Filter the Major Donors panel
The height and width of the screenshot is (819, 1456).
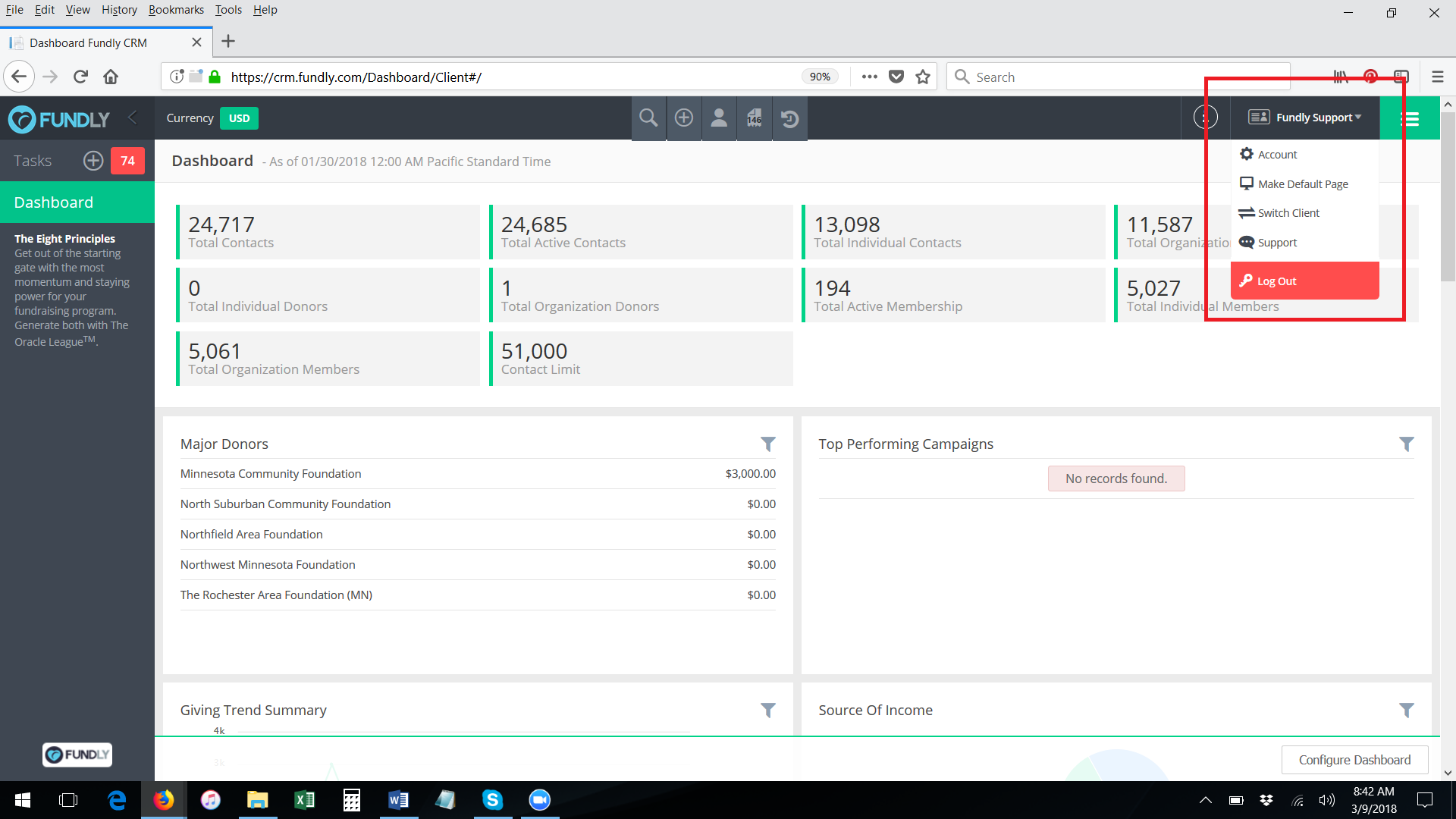pos(768,444)
